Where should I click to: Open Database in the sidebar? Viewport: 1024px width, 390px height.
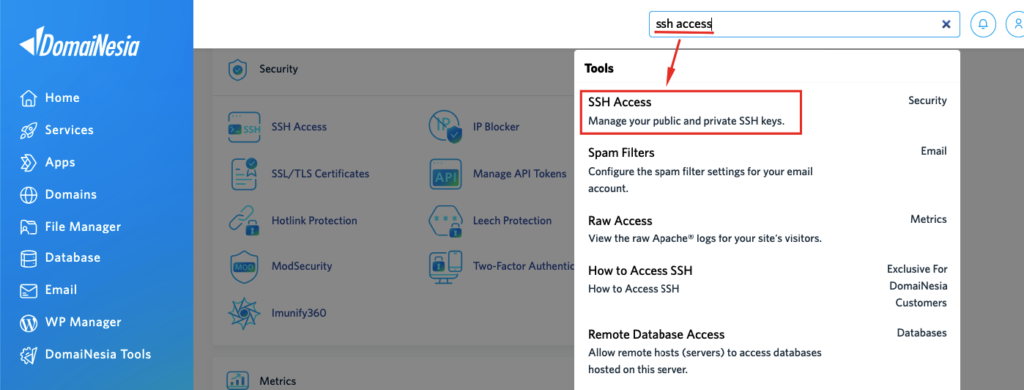[72, 257]
